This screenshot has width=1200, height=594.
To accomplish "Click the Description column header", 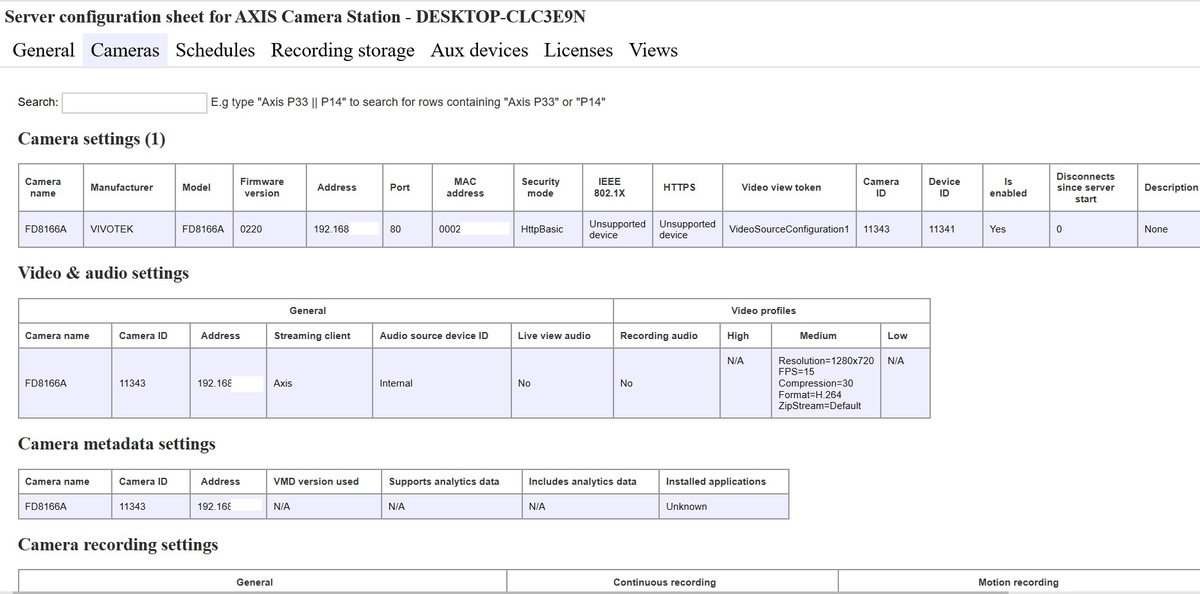I will click(x=1171, y=187).
